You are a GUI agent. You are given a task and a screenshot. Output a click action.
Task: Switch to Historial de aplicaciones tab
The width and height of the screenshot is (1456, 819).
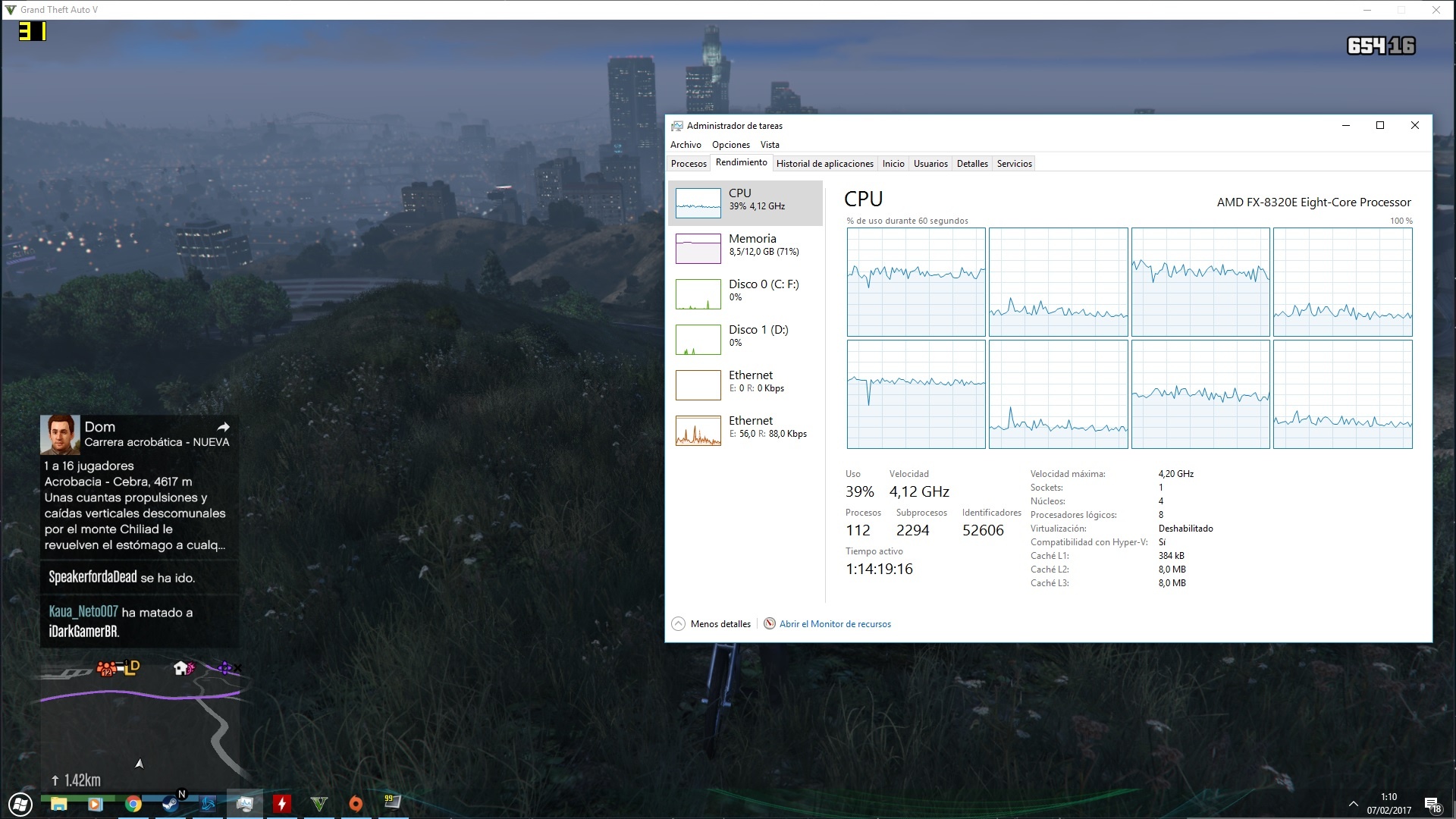[x=825, y=164]
